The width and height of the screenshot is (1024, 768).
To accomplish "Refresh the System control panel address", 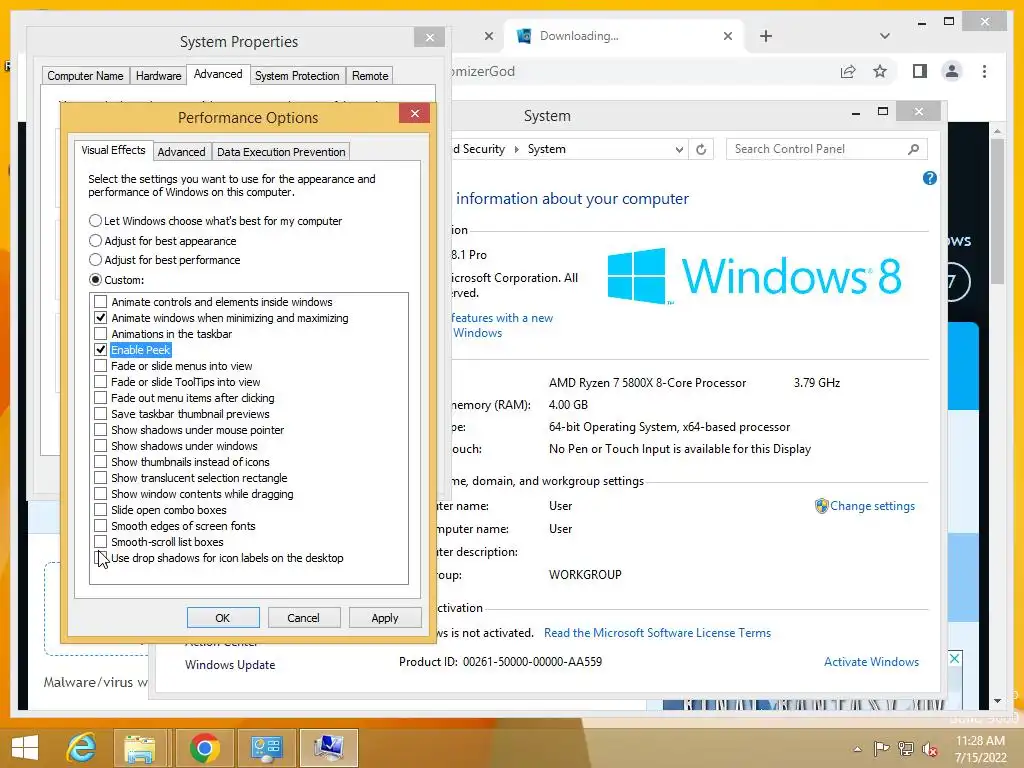I will click(701, 150).
